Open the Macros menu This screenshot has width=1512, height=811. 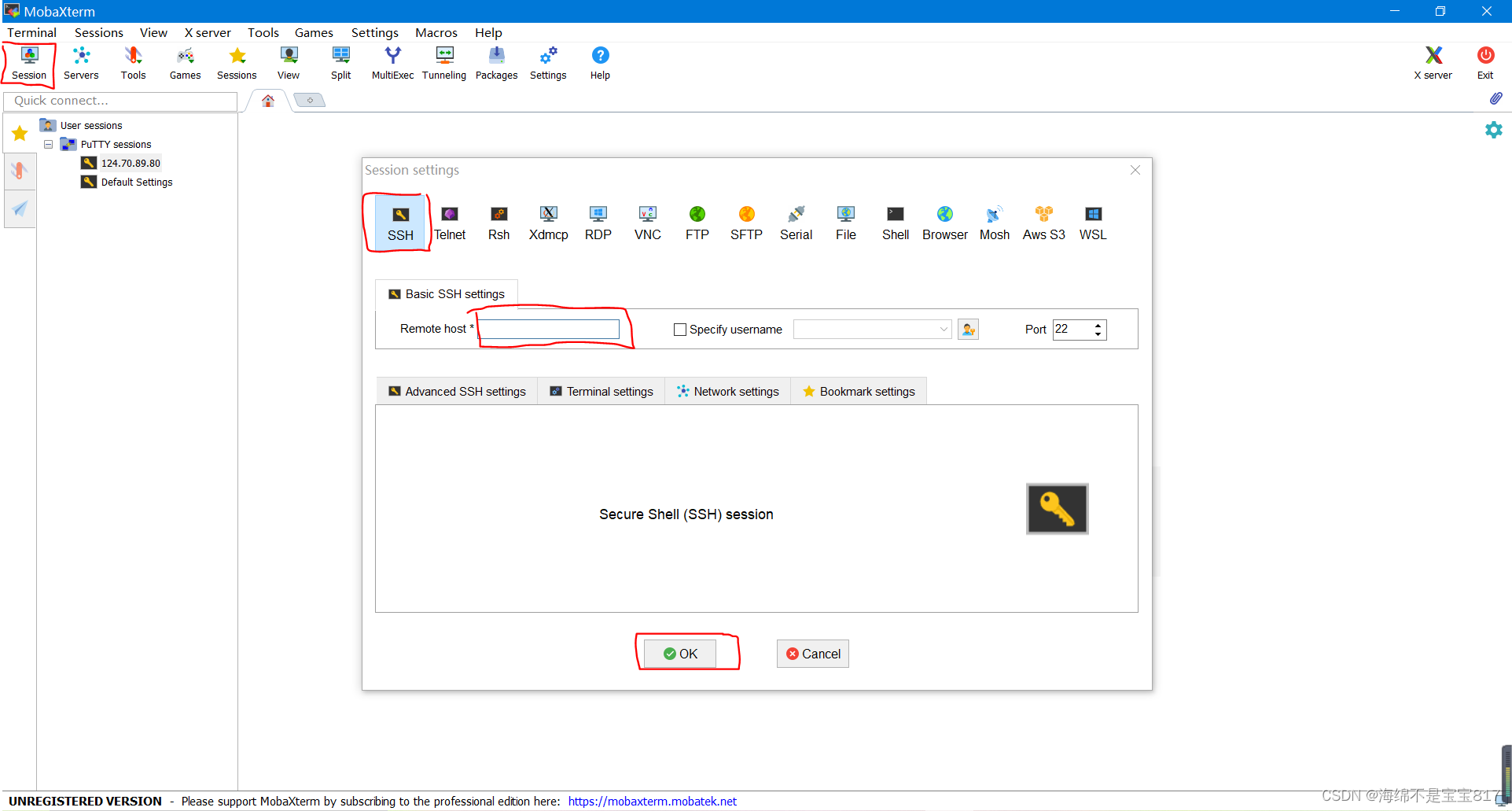(x=436, y=32)
